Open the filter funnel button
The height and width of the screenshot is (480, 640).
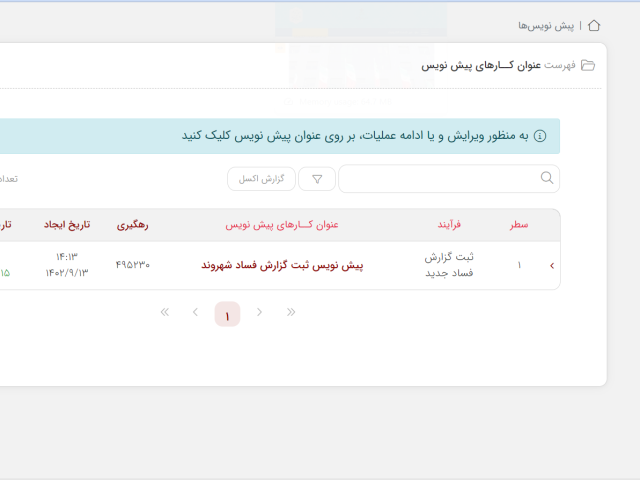(x=317, y=179)
